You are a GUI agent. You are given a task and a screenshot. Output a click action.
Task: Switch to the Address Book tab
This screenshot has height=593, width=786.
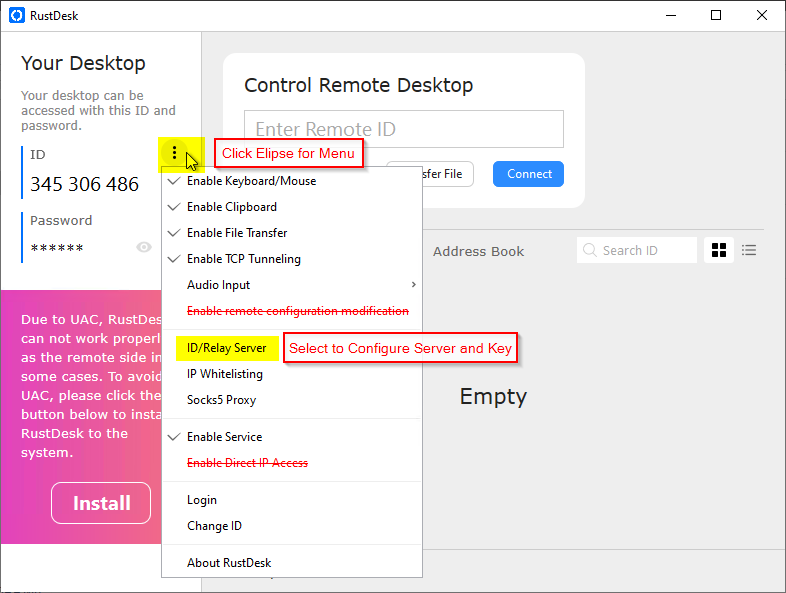coord(479,252)
